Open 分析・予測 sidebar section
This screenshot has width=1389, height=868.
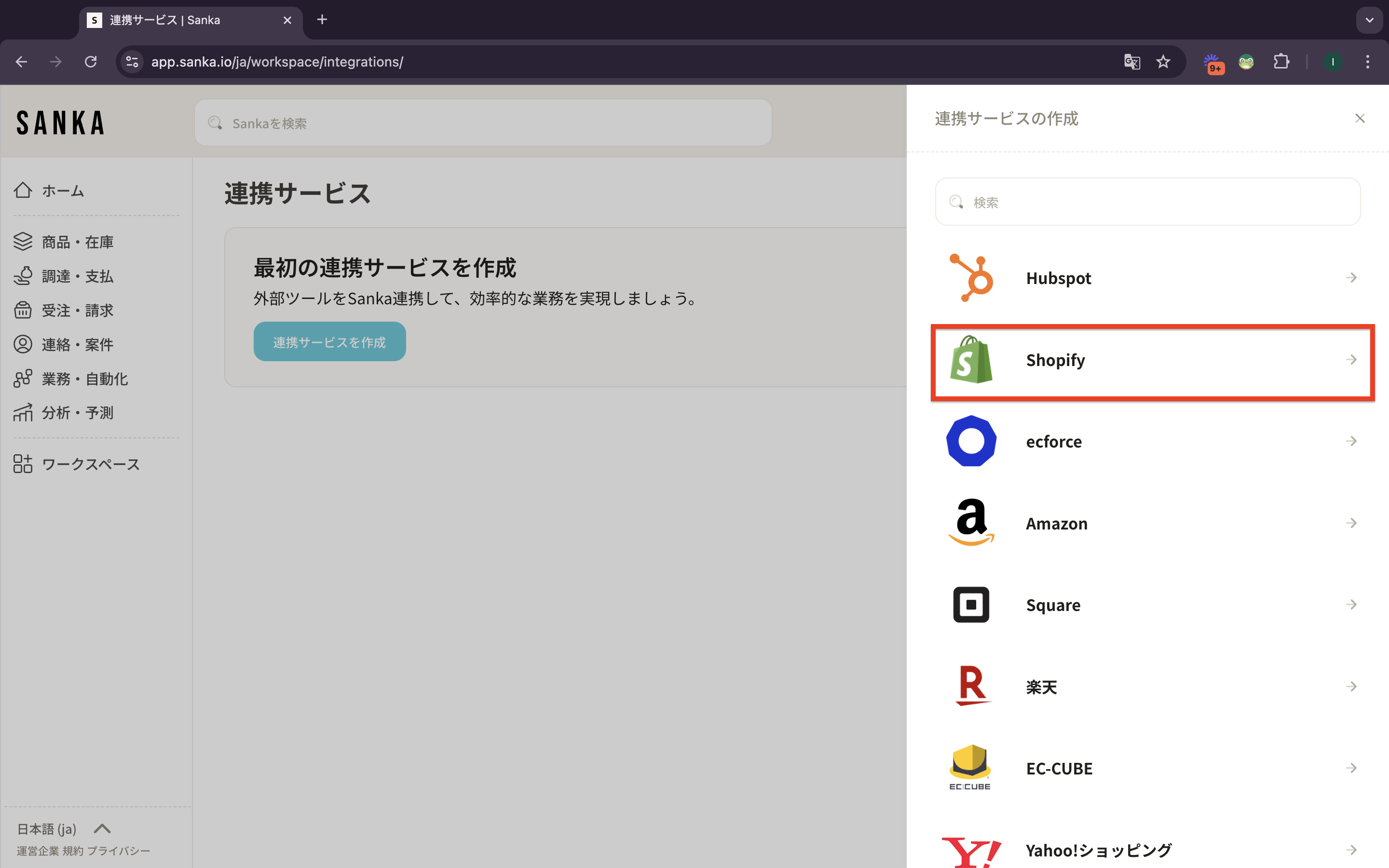click(x=78, y=413)
